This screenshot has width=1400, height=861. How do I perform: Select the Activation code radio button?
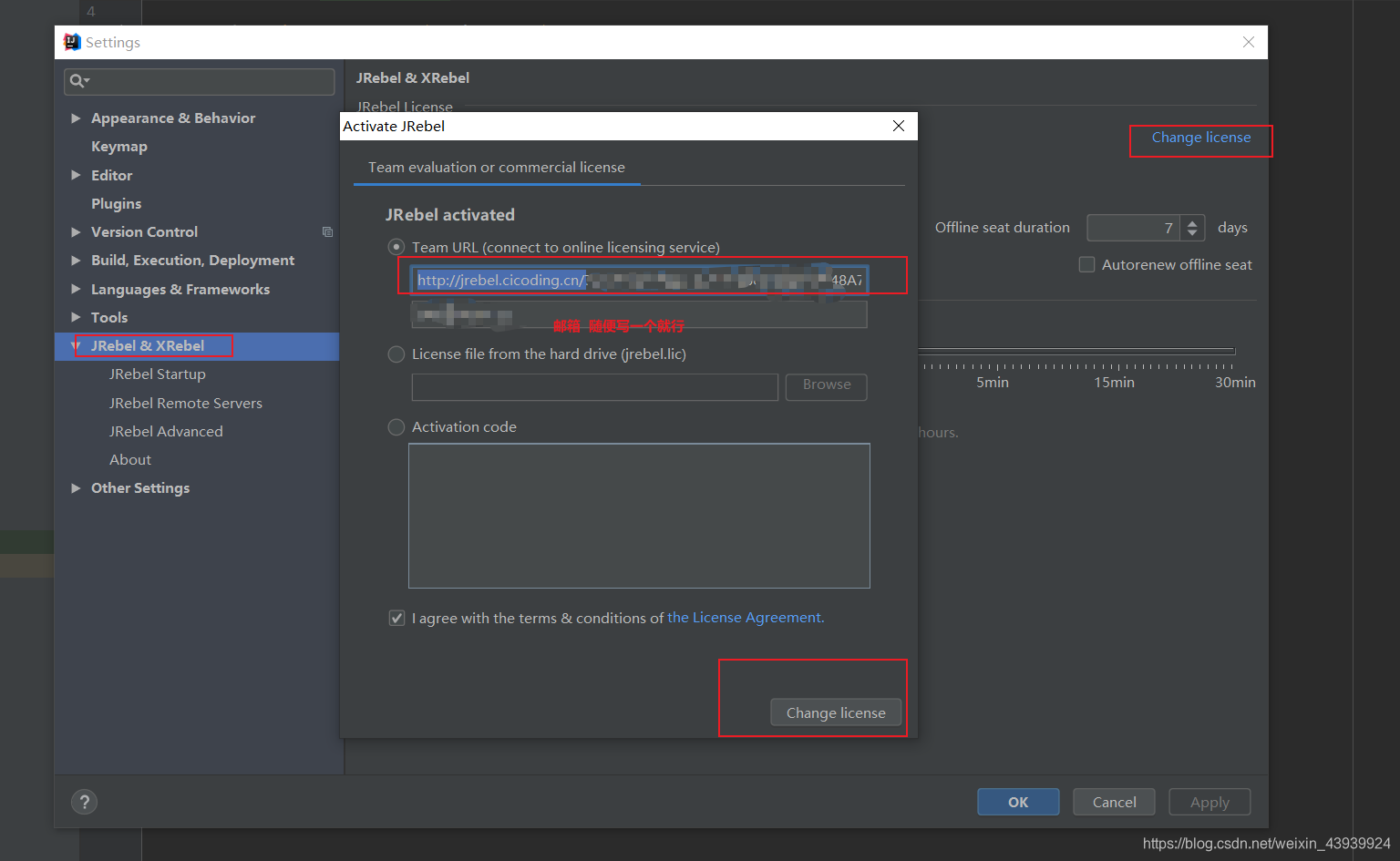pyautogui.click(x=396, y=426)
